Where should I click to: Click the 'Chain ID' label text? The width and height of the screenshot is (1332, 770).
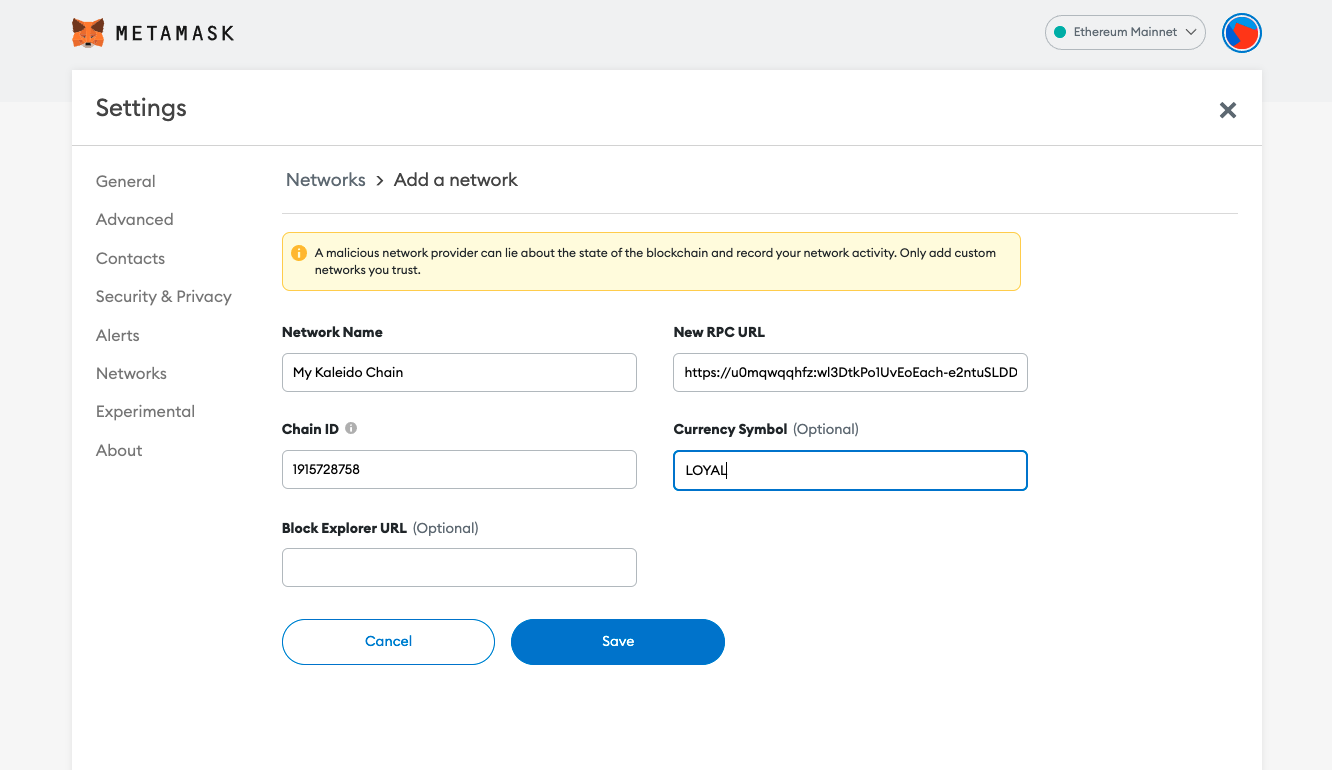[310, 429]
